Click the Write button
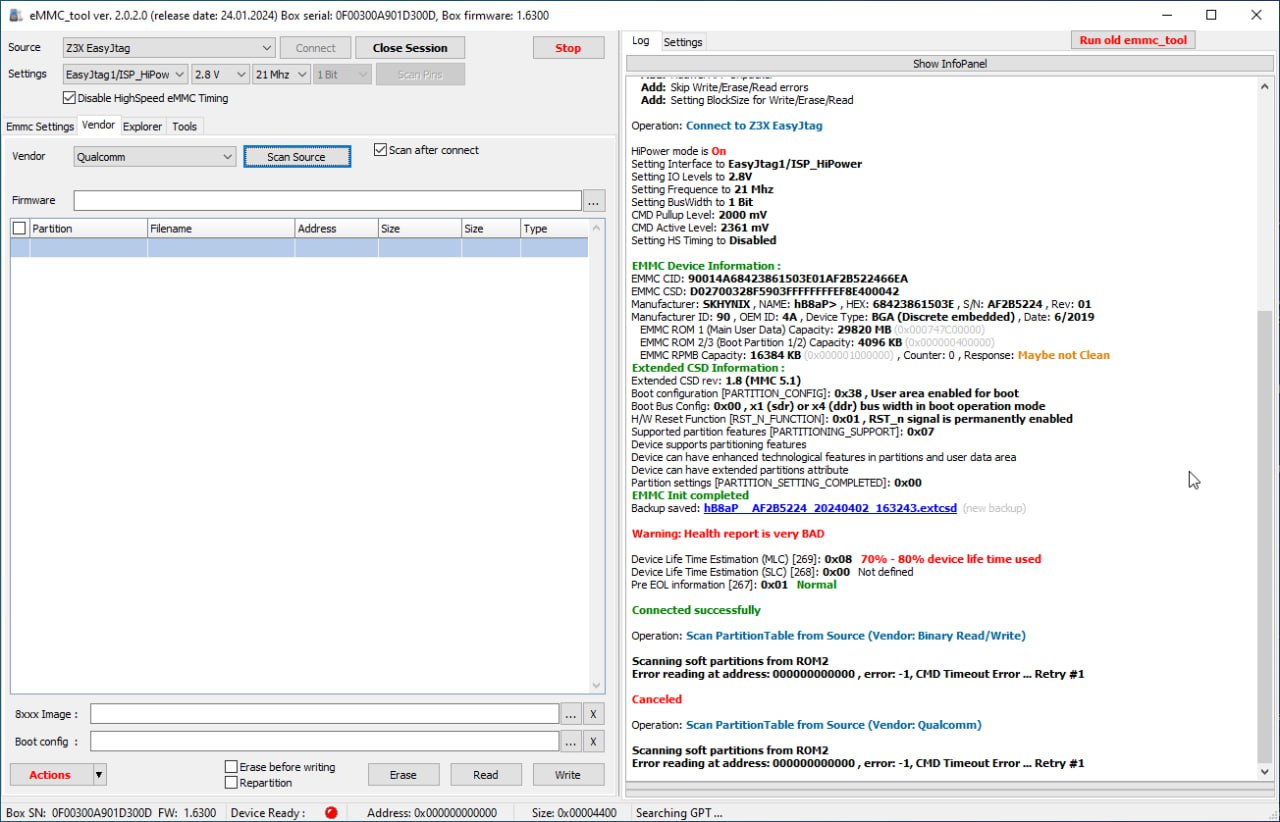The image size is (1280, 822). (567, 775)
